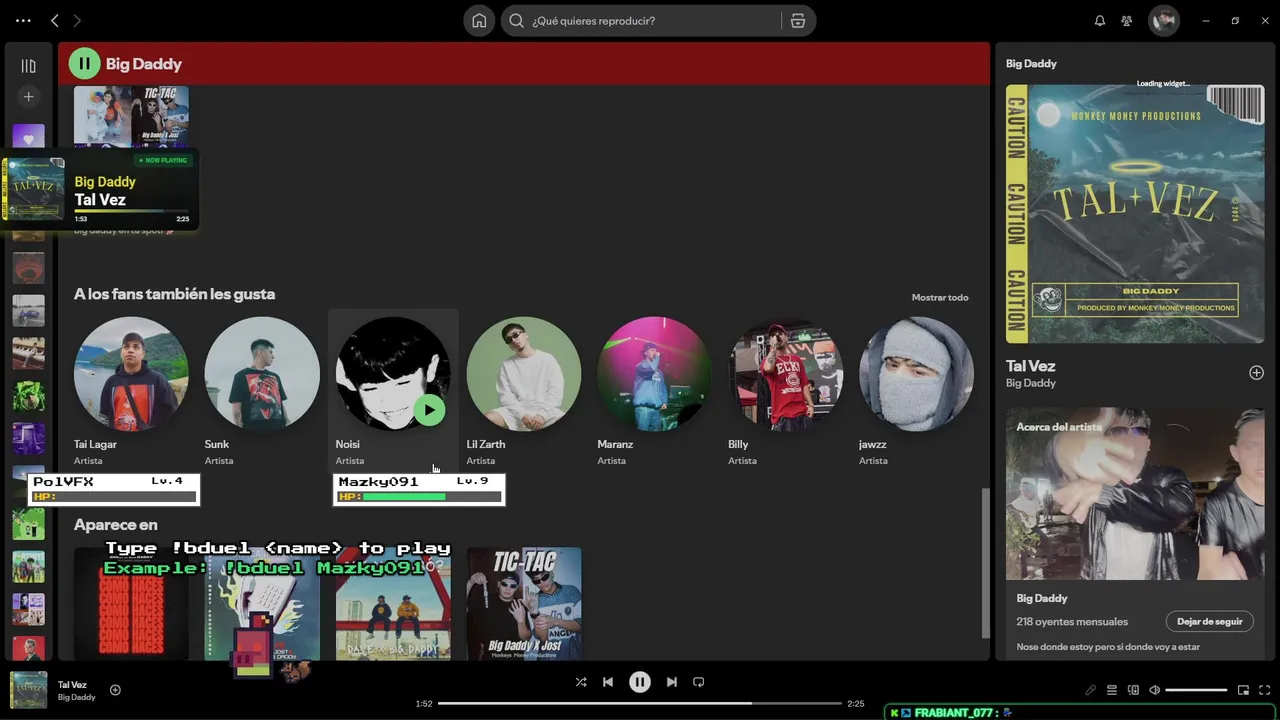1280x720 pixels.
Task: Pause Big Daddy from the header button
Action: 84,64
